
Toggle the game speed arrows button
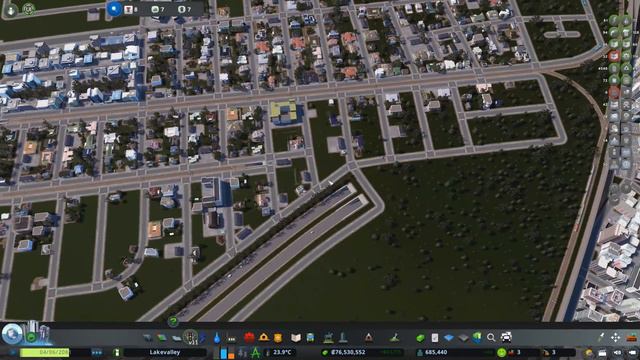97,353
